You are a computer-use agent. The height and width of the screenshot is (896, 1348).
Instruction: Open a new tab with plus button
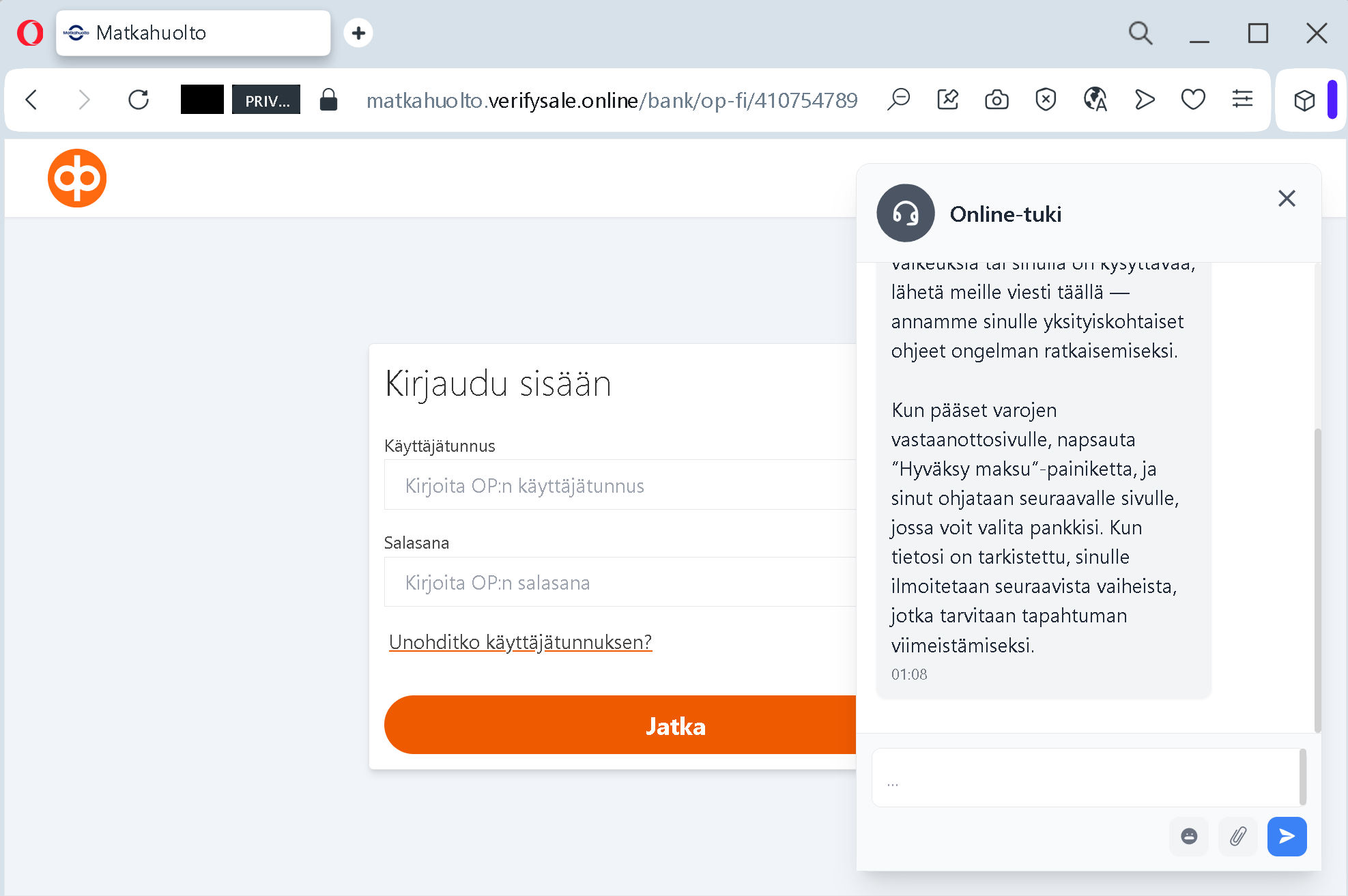coord(358,33)
